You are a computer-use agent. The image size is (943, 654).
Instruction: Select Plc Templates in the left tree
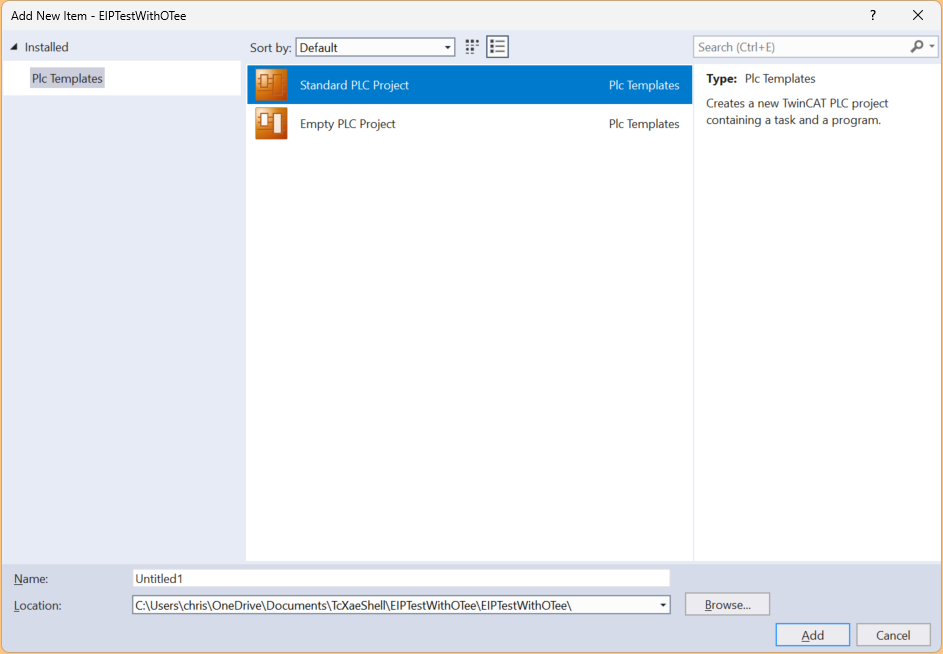coord(67,78)
